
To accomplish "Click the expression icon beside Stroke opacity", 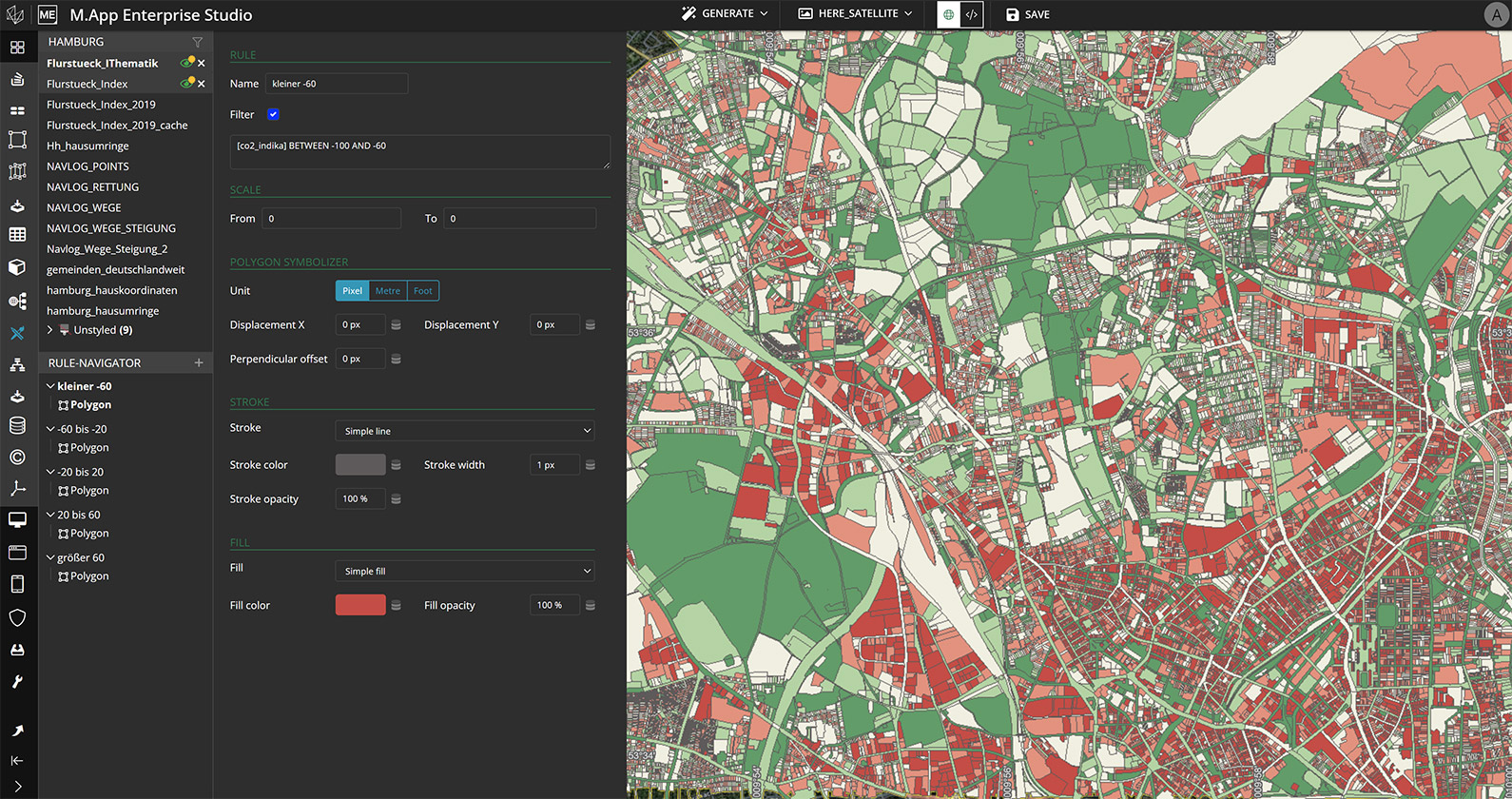I will 397,499.
